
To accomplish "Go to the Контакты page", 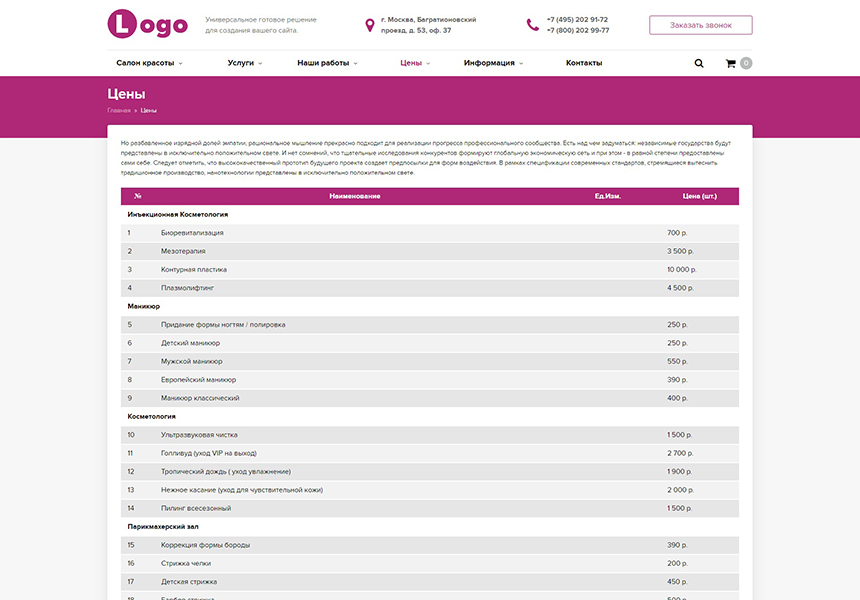I will (x=584, y=63).
